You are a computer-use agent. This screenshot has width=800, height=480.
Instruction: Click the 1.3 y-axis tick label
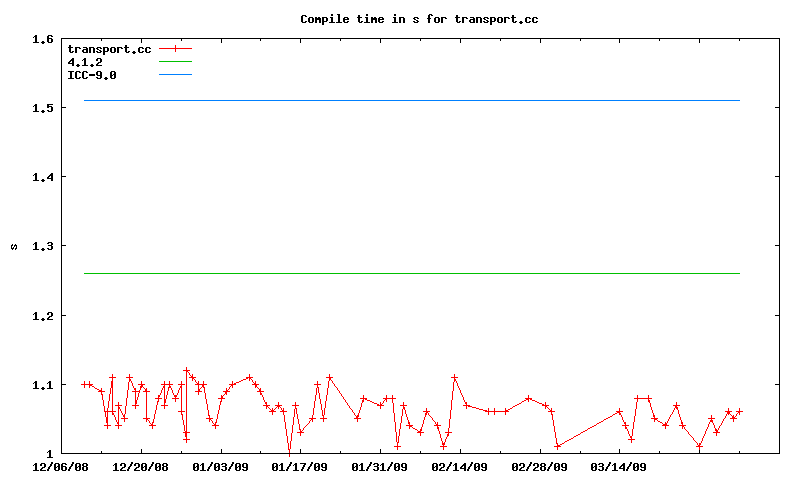tap(42, 246)
